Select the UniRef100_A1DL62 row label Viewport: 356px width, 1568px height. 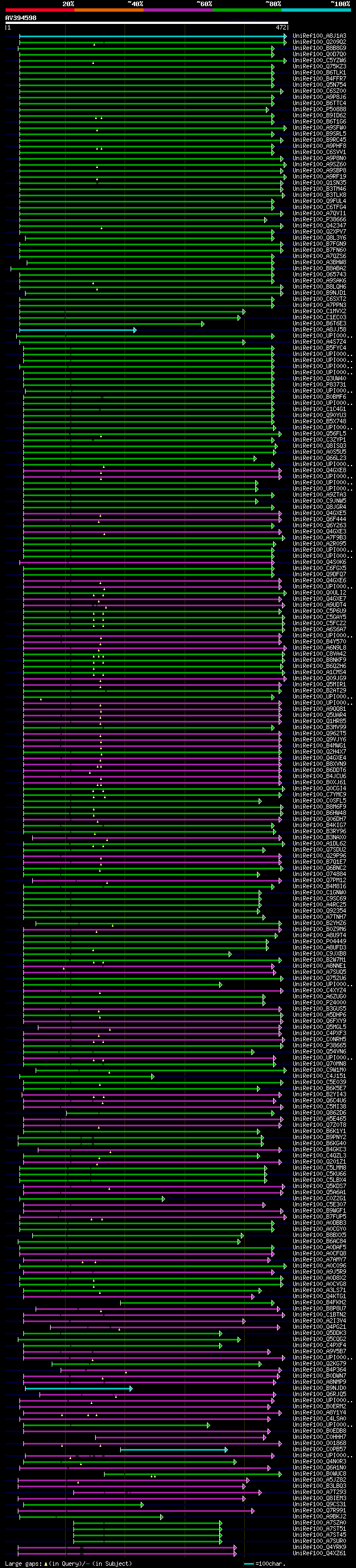tap(319, 844)
